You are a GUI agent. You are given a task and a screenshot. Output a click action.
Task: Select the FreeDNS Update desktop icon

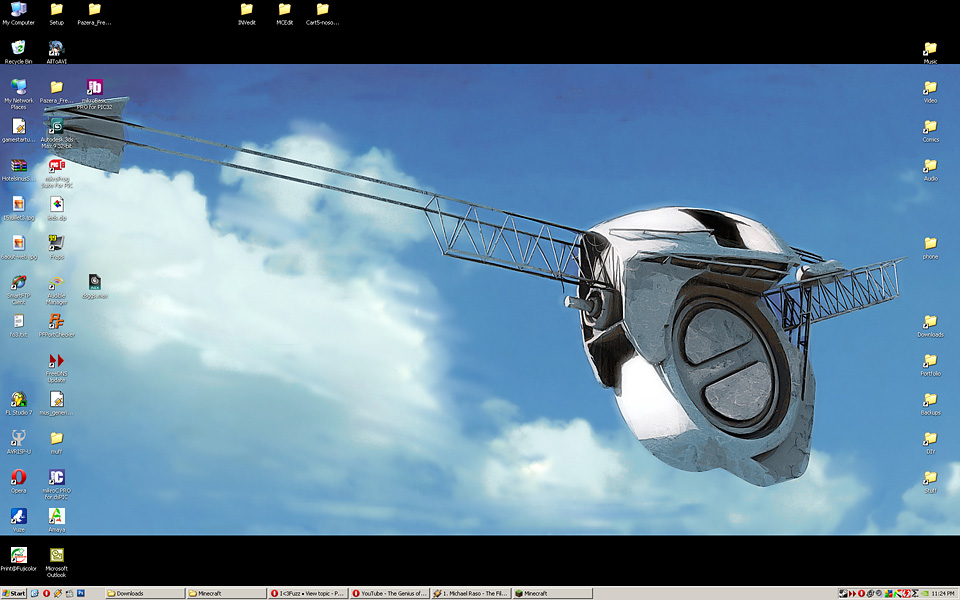coord(57,360)
